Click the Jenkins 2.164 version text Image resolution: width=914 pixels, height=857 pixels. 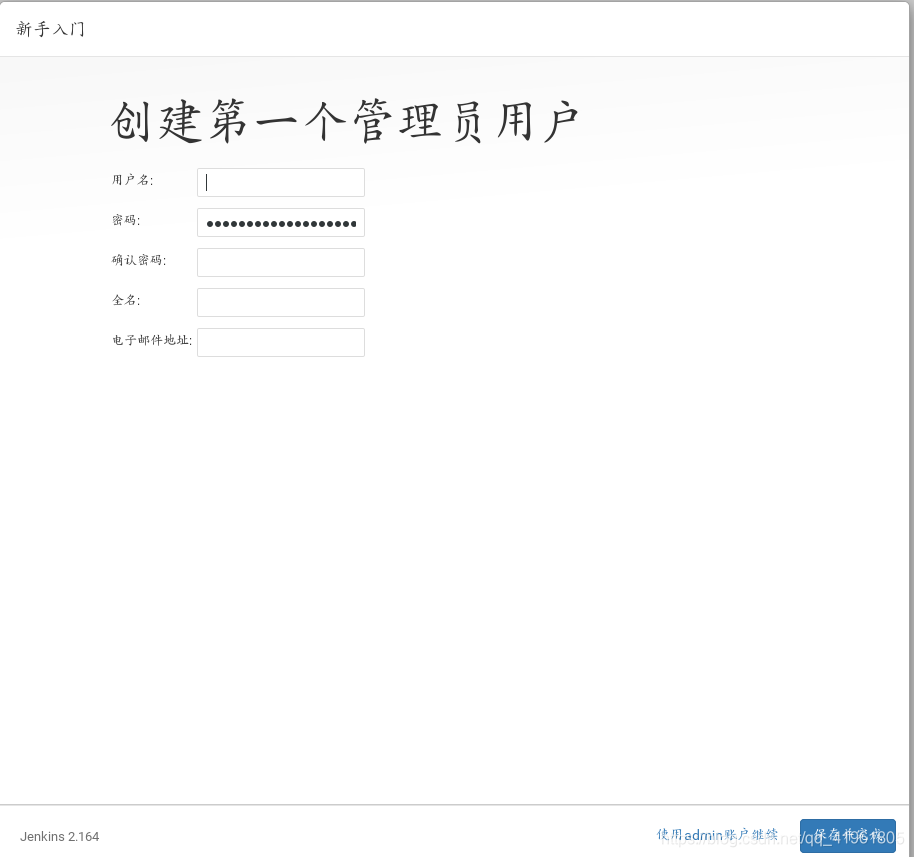[x=59, y=837]
